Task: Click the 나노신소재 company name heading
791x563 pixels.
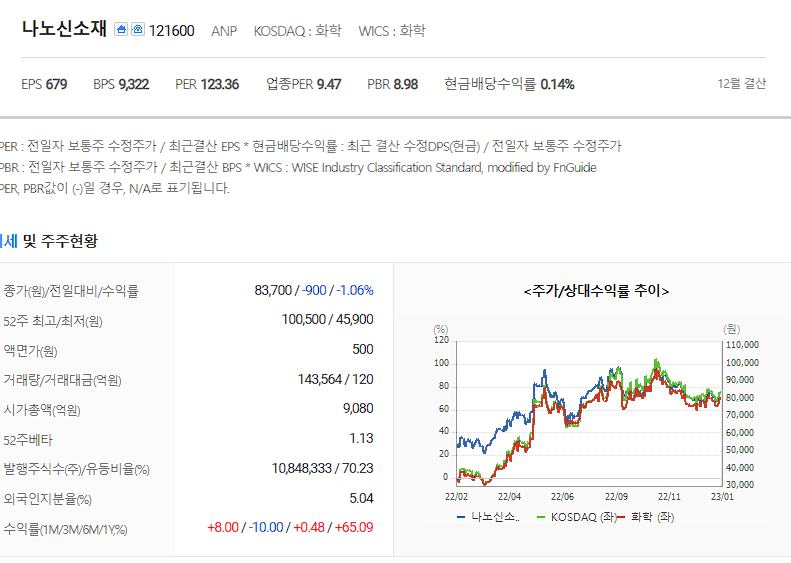Action: coord(64,29)
